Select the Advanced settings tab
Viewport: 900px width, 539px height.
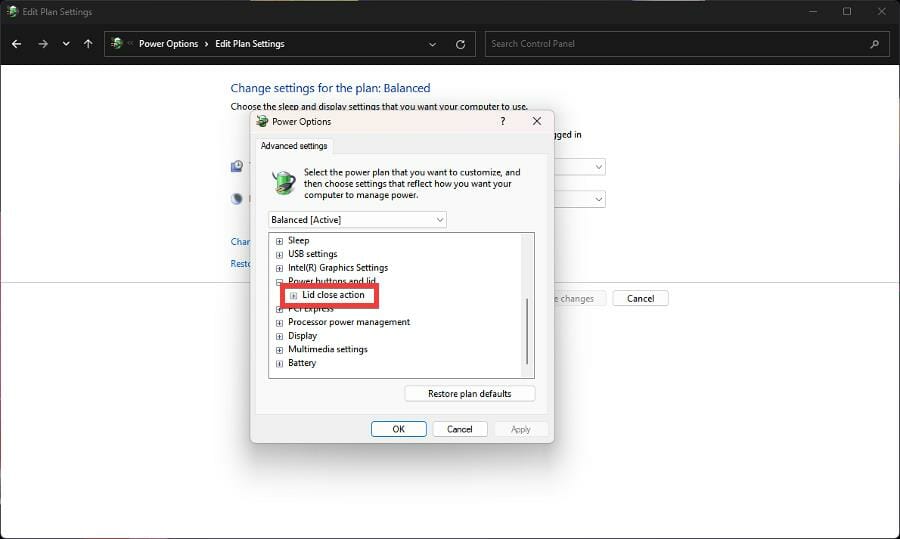294,146
